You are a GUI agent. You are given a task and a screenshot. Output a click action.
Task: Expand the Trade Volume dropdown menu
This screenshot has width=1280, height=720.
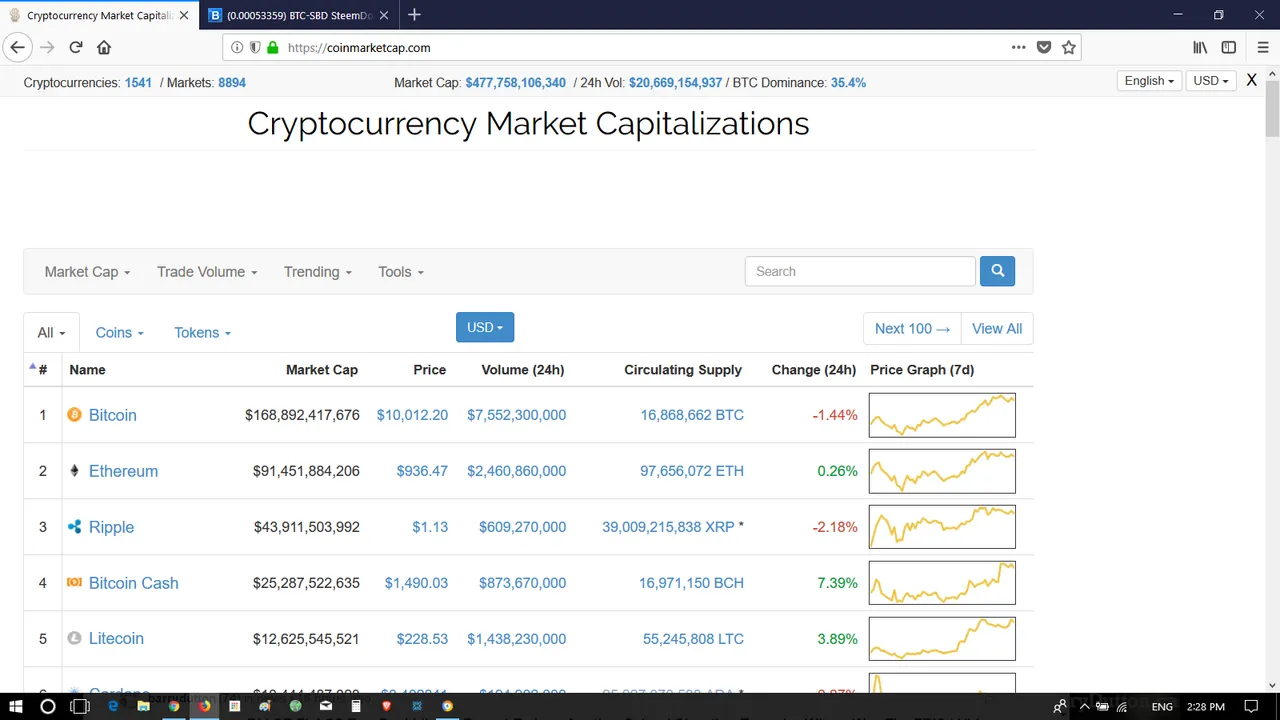point(207,272)
